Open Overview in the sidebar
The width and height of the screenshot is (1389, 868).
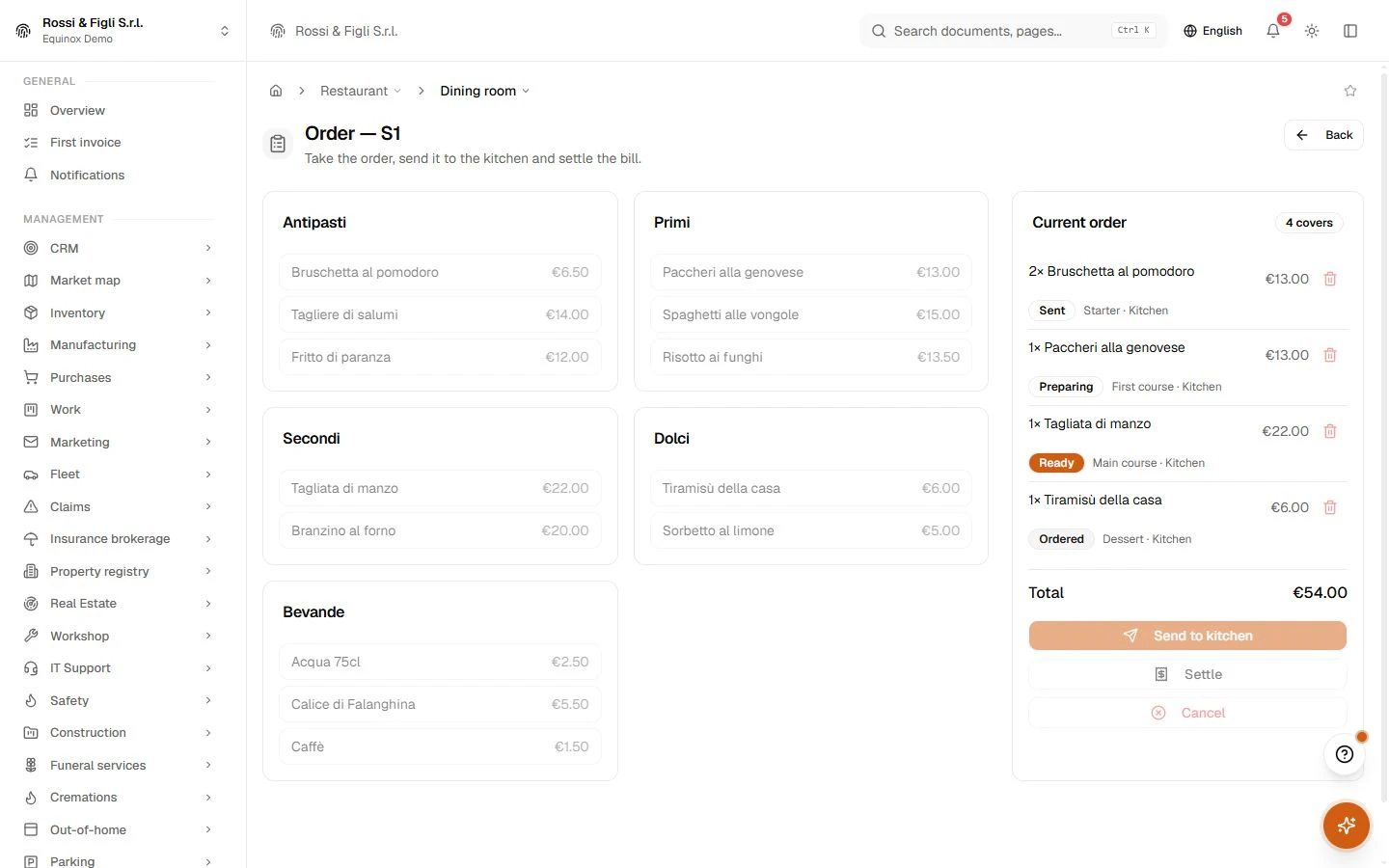coord(118,110)
